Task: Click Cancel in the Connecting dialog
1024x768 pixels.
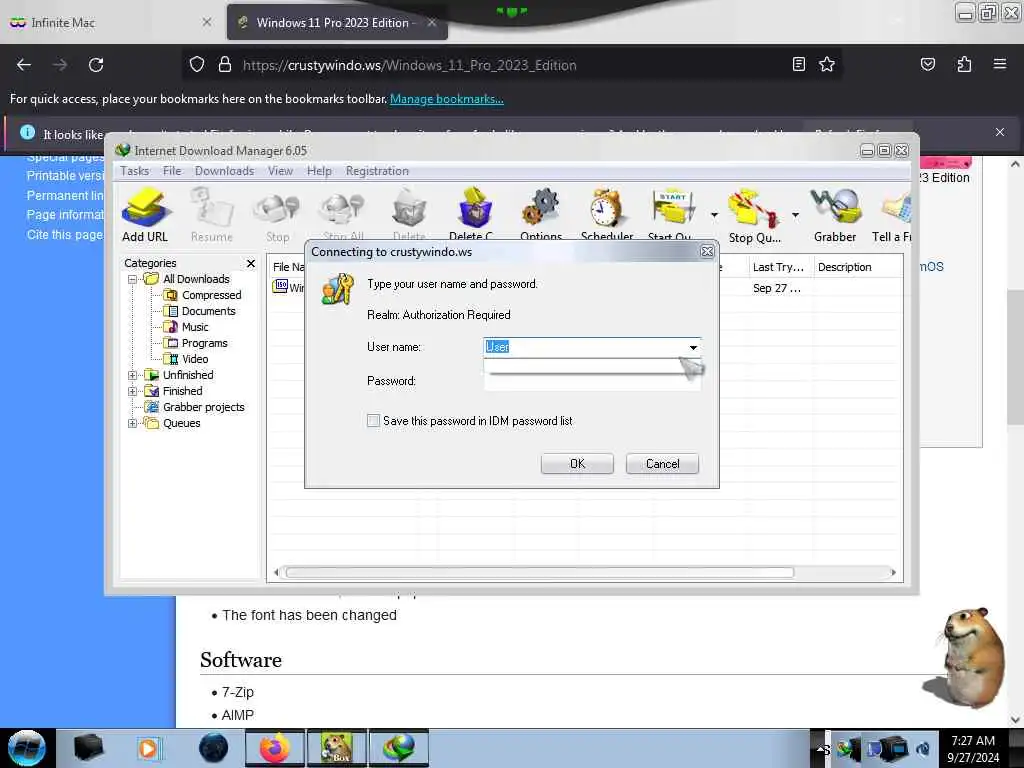Action: [x=662, y=464]
